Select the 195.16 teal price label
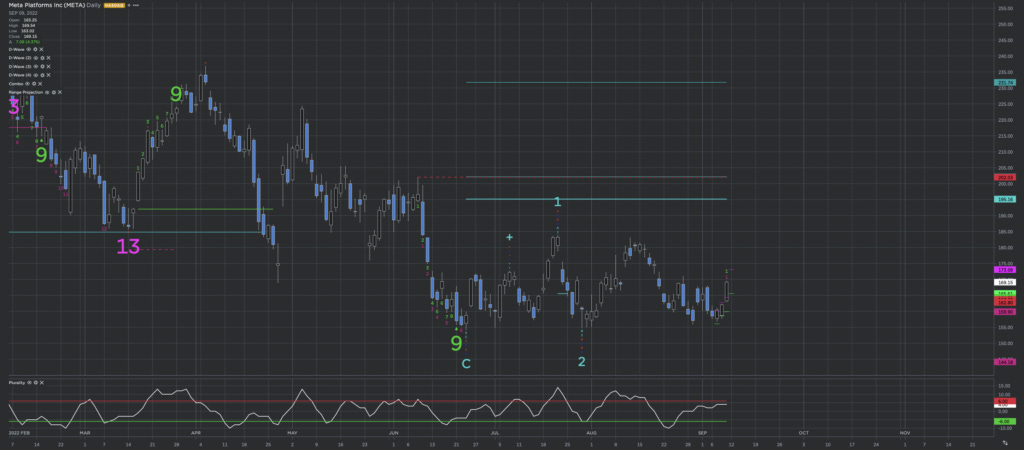The height and width of the screenshot is (450, 1024). point(1005,199)
